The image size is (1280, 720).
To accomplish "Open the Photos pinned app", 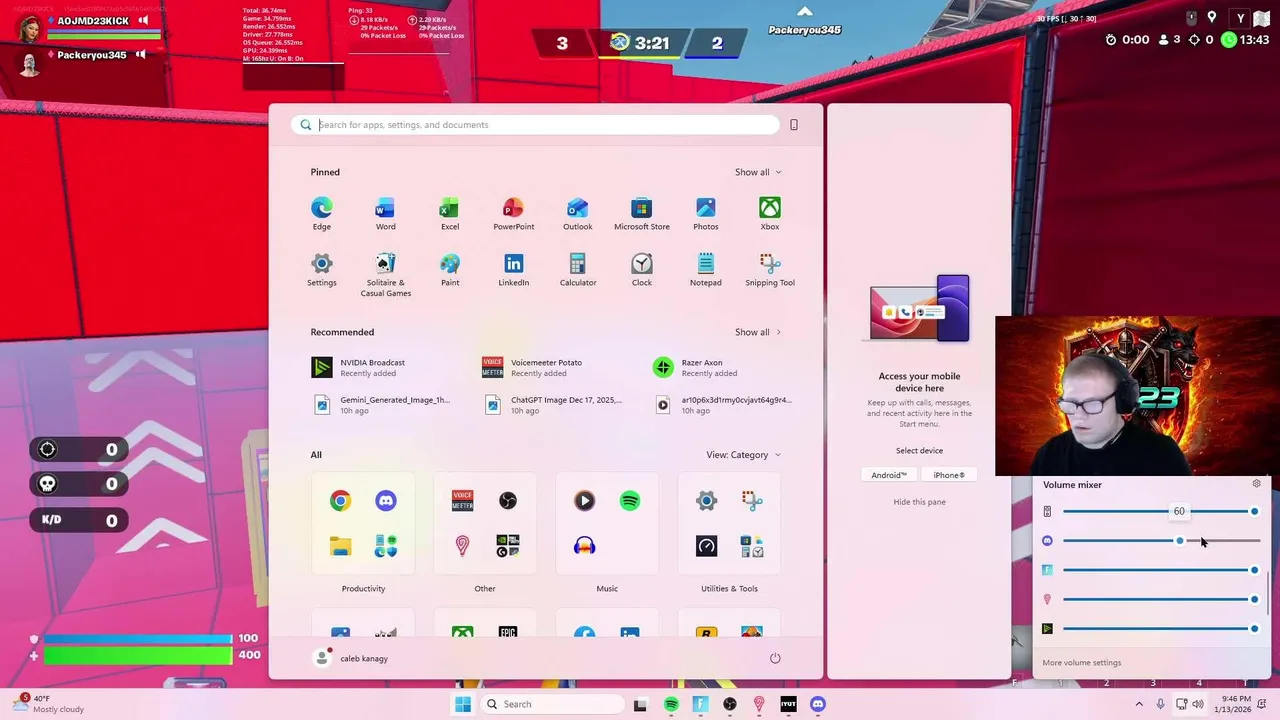I will tap(705, 213).
